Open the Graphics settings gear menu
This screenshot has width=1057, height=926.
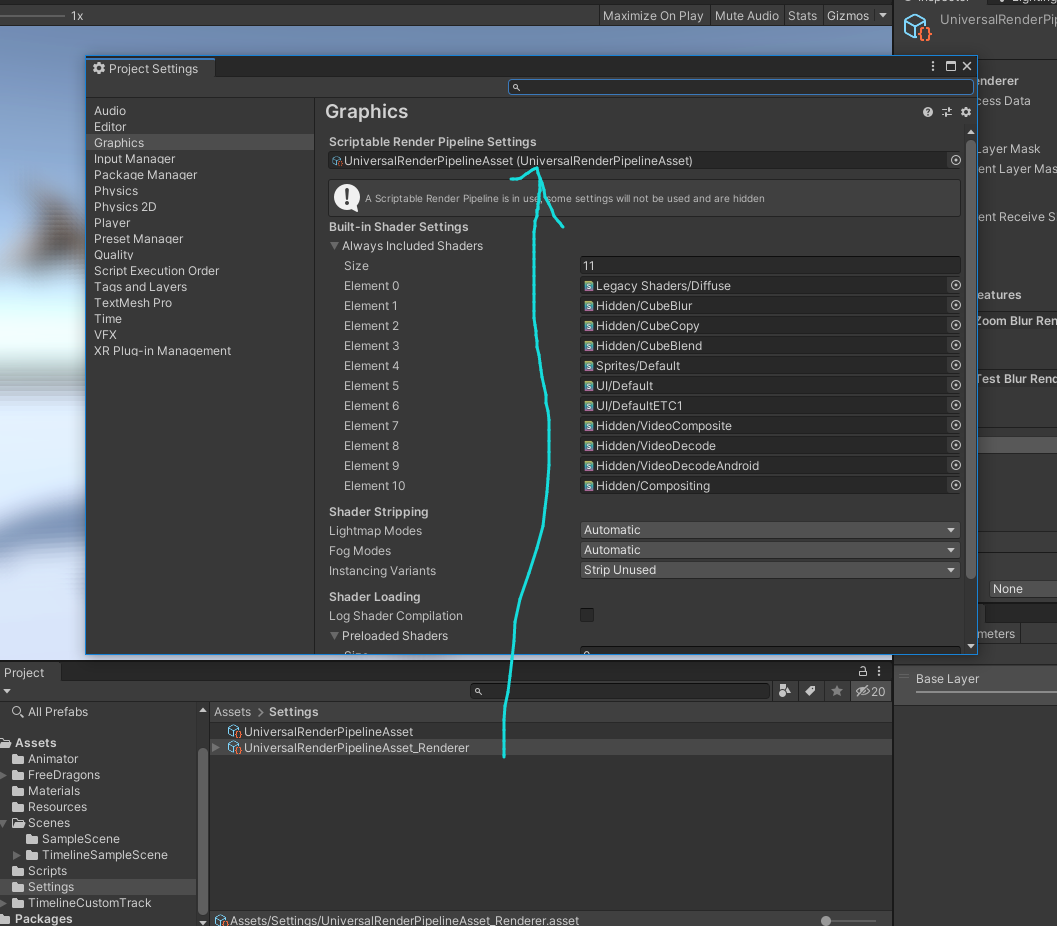click(965, 112)
